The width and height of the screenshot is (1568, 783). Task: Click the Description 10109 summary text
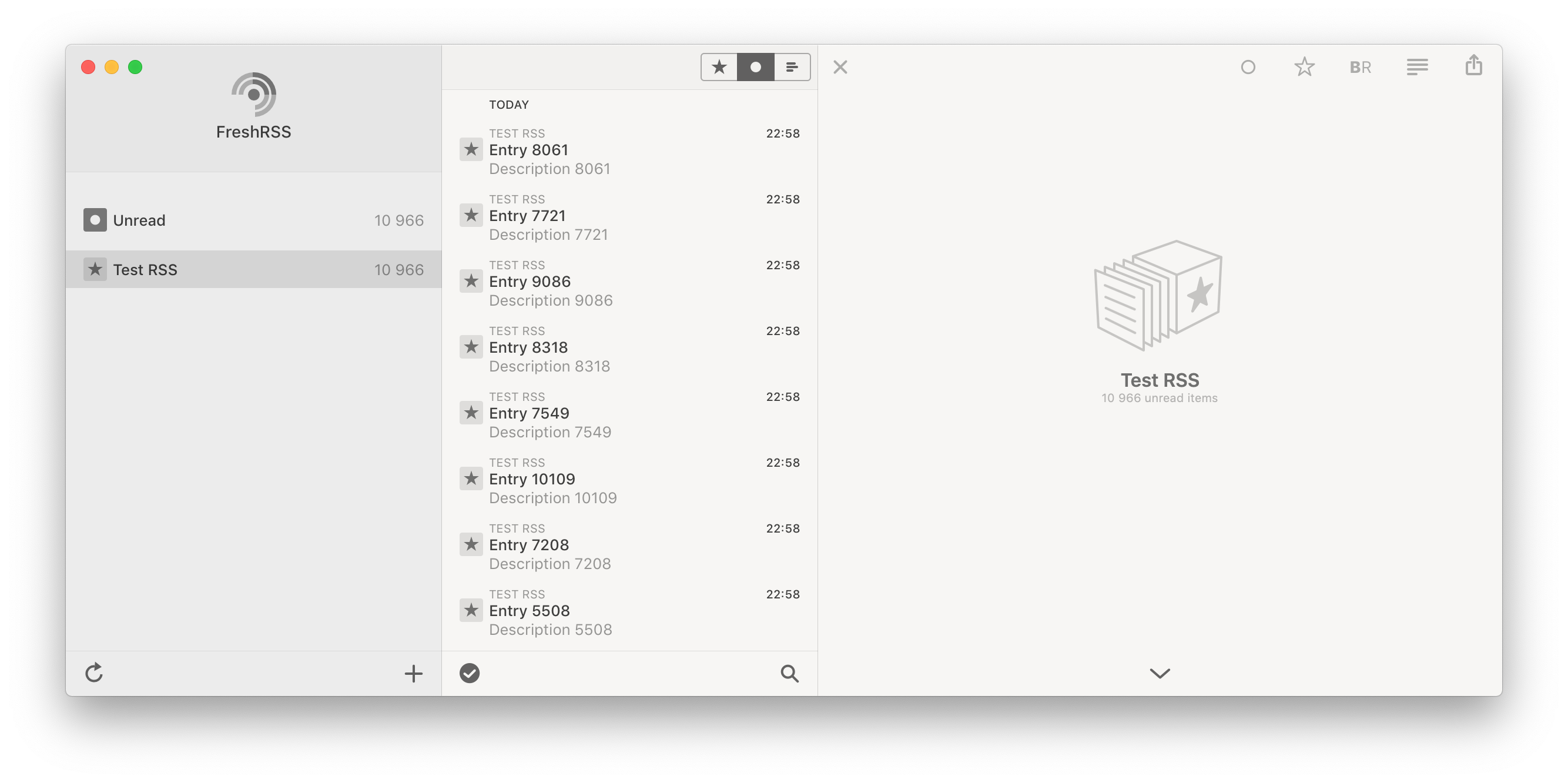coord(552,497)
